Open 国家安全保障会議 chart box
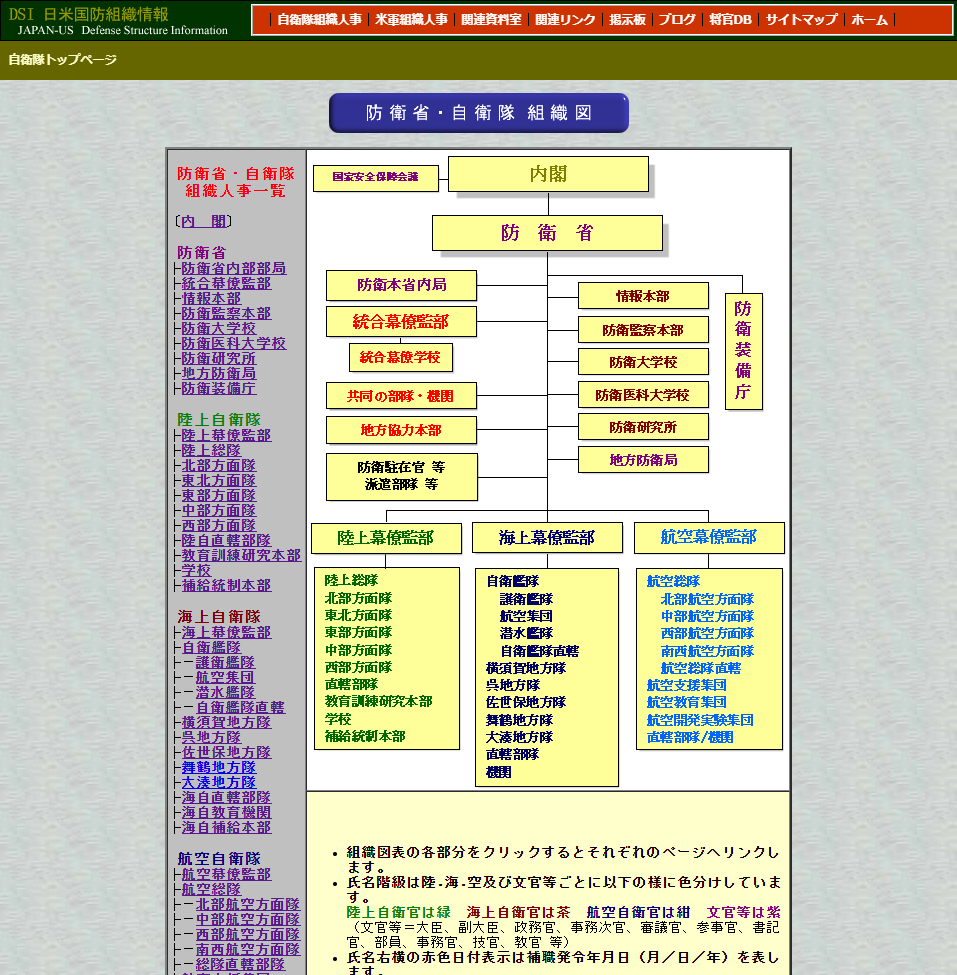This screenshot has width=957, height=975. [x=376, y=177]
